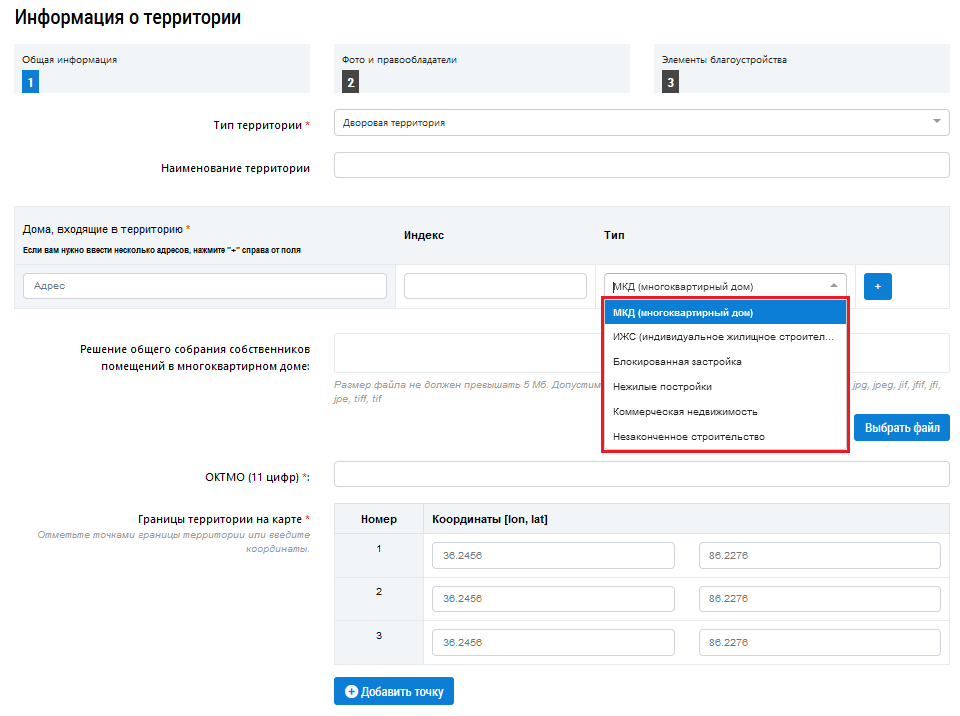Select МКД (многоквартирный дом) option

[725, 313]
